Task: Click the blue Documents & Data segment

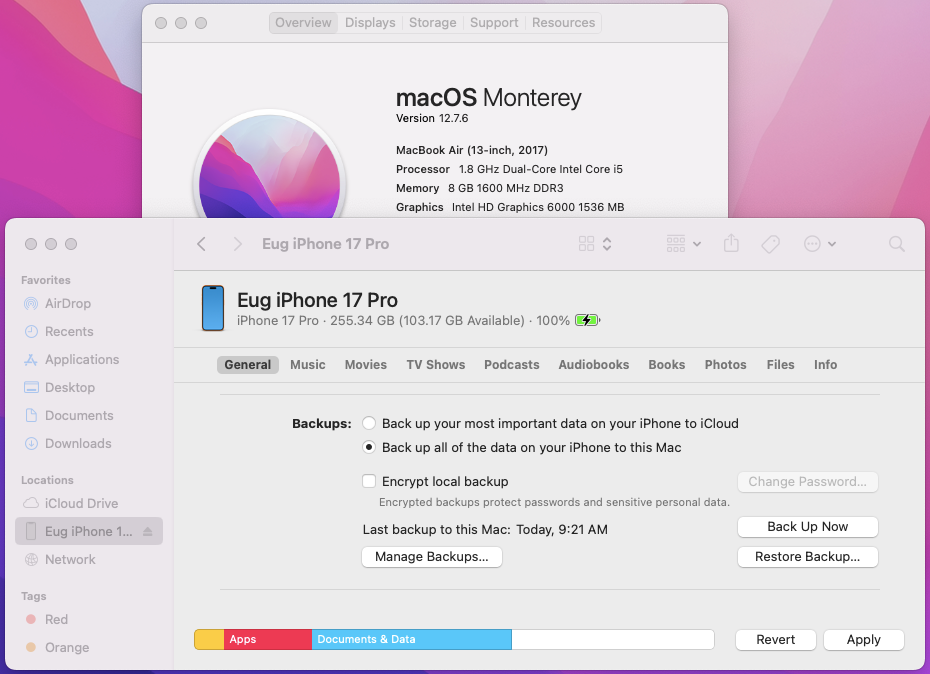Action: tap(412, 640)
